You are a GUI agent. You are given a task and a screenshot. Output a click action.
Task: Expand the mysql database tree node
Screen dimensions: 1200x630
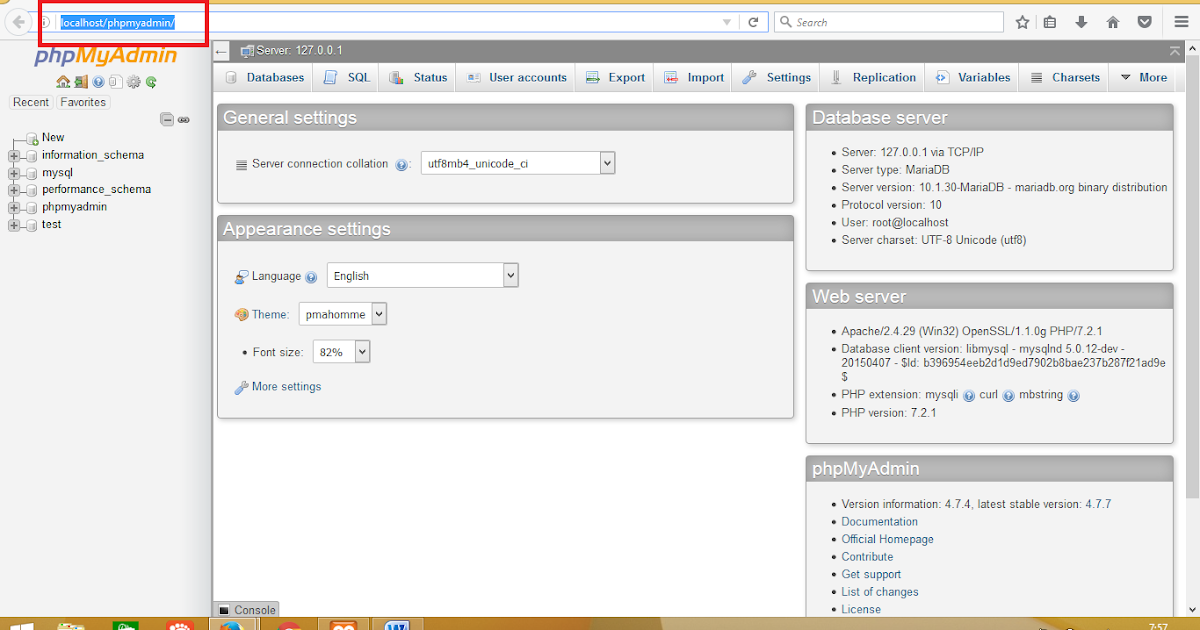click(16, 172)
